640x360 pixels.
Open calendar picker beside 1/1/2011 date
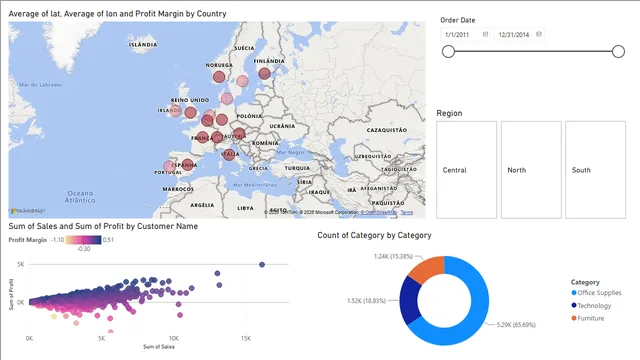pos(485,34)
